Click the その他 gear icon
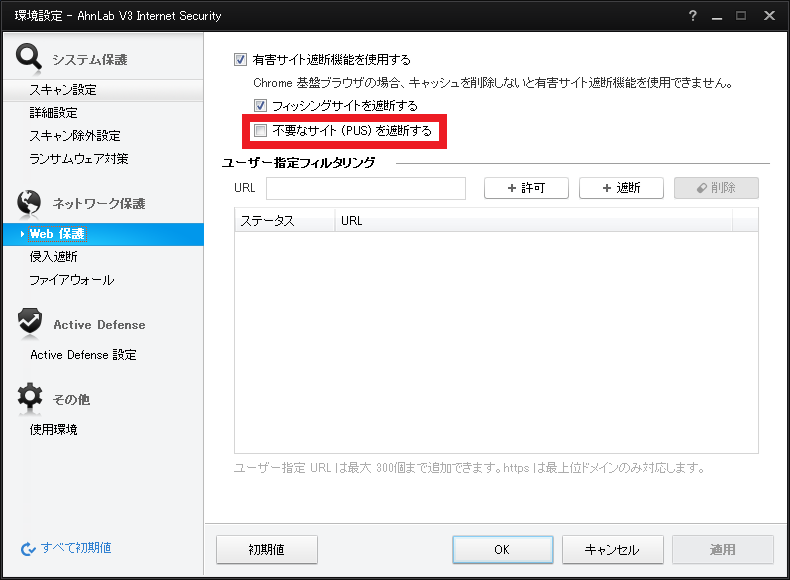The width and height of the screenshot is (790, 580). [30, 396]
